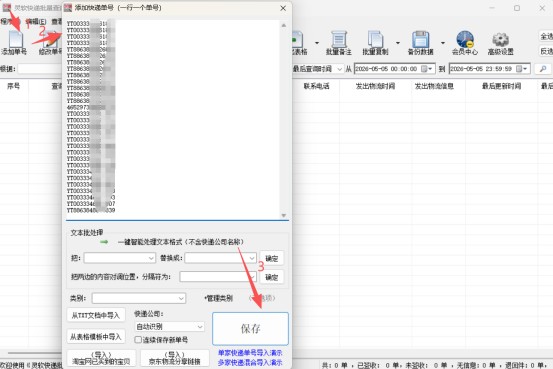This screenshot has width=553, height=369.
Task: Open 高级设置 gear icon
Action: click(x=500, y=42)
